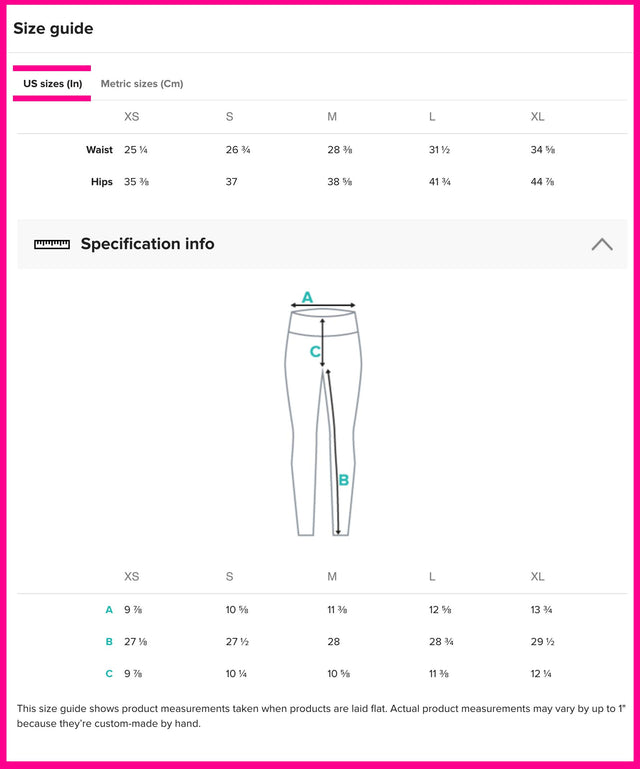
Task: Click the XS column header in specification table
Action: 132,577
